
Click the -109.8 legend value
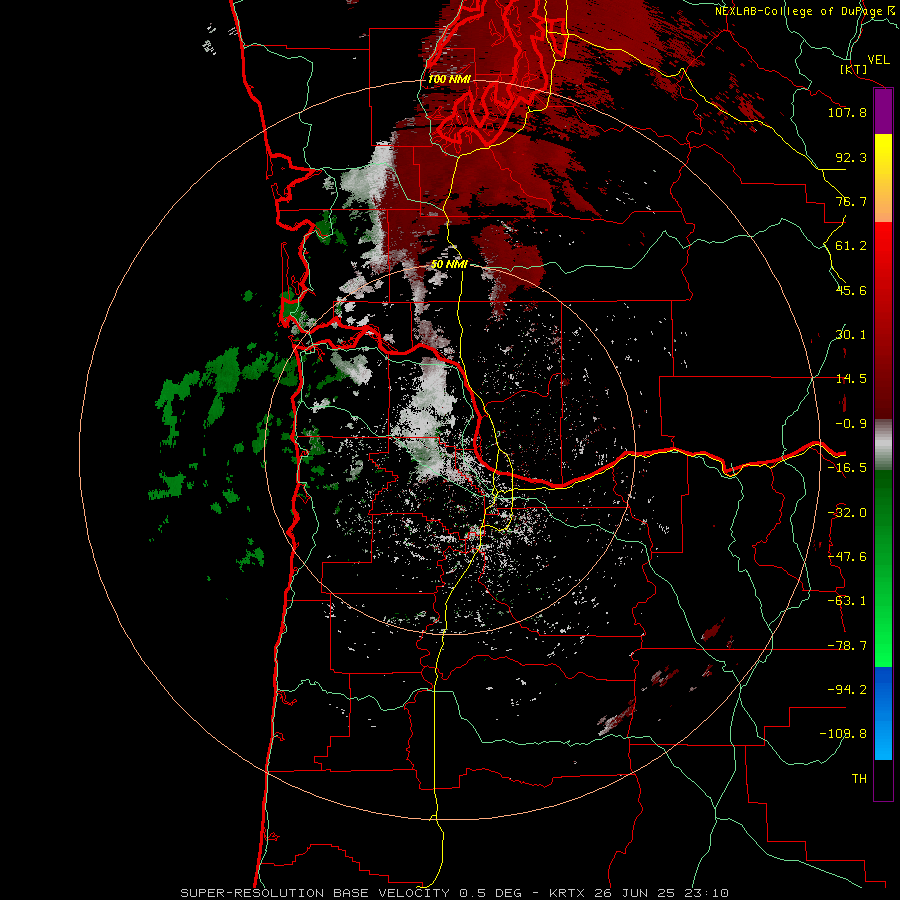pos(843,734)
